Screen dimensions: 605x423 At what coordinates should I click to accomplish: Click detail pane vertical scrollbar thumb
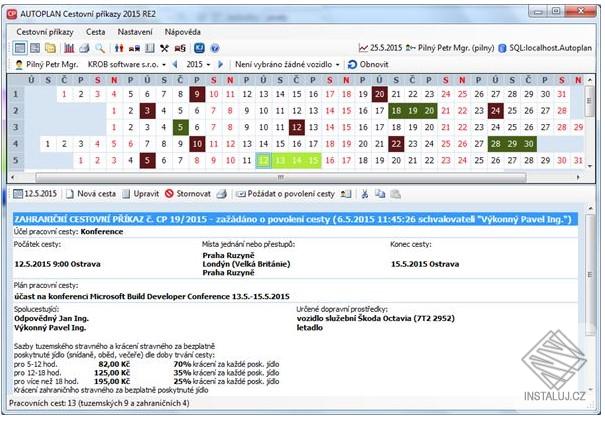point(589,274)
